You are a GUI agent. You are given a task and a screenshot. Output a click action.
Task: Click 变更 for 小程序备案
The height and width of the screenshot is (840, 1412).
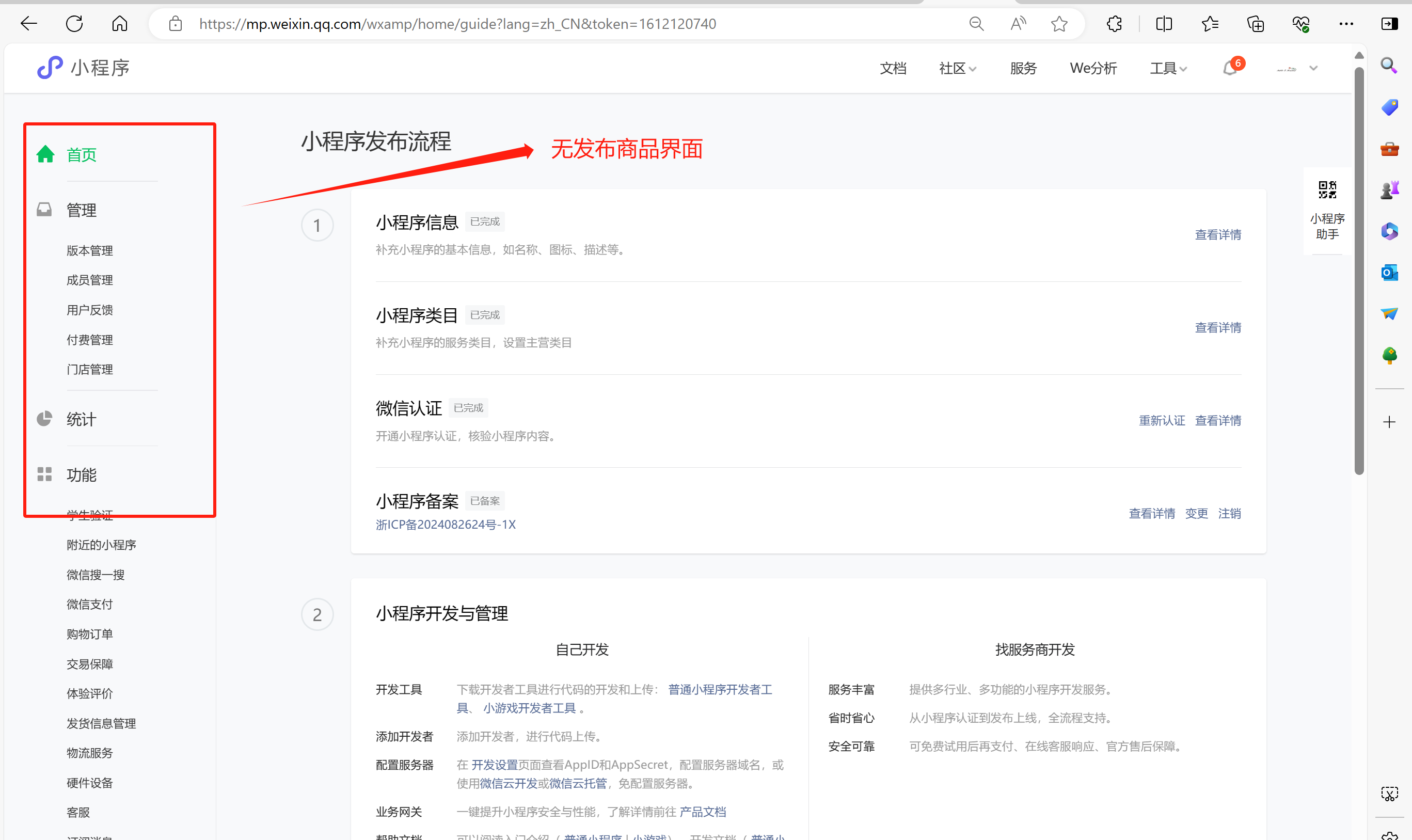(1196, 513)
